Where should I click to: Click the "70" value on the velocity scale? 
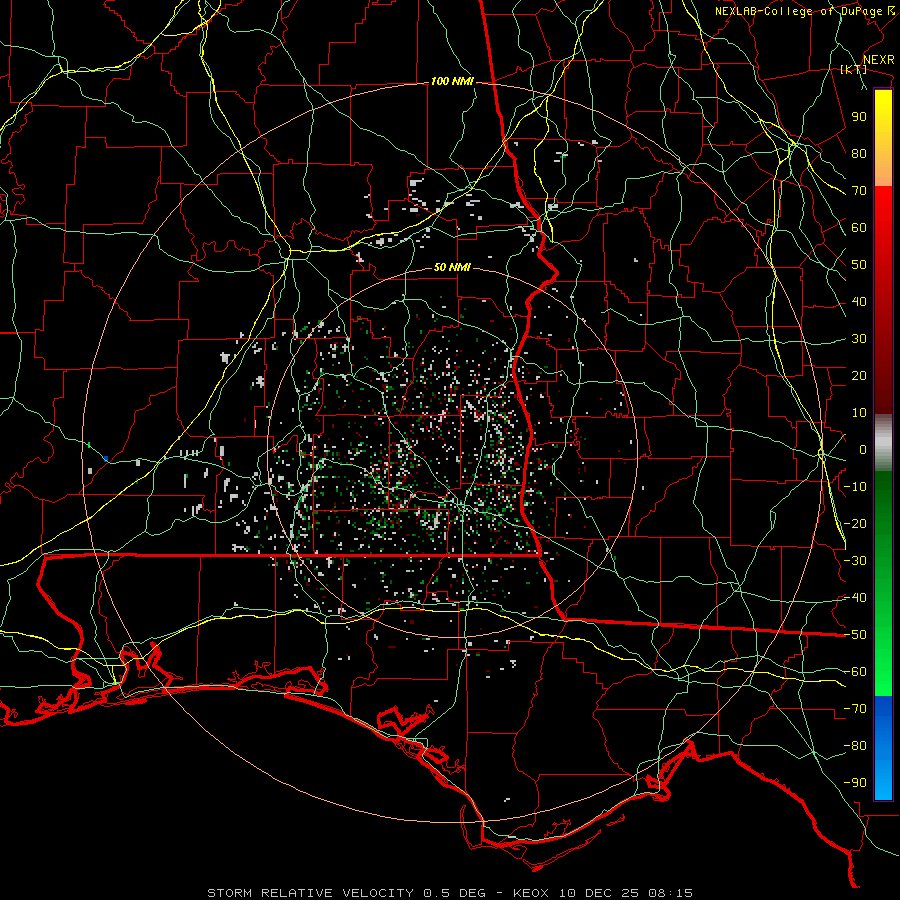coord(859,191)
